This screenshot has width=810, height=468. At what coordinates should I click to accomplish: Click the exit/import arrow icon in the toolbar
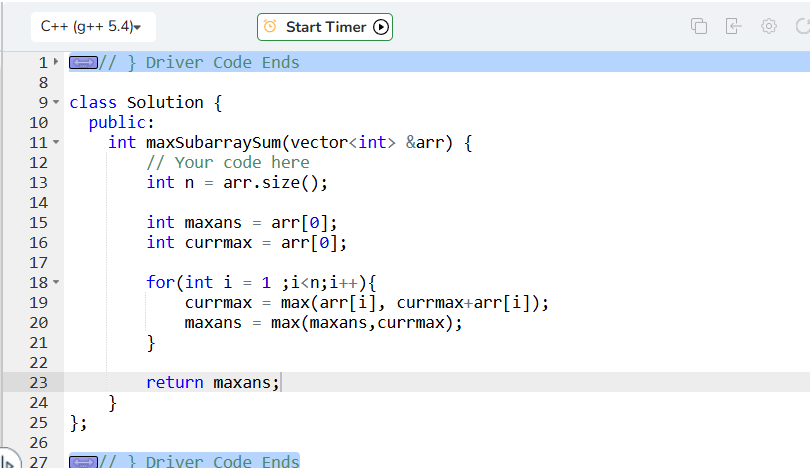coord(734,26)
